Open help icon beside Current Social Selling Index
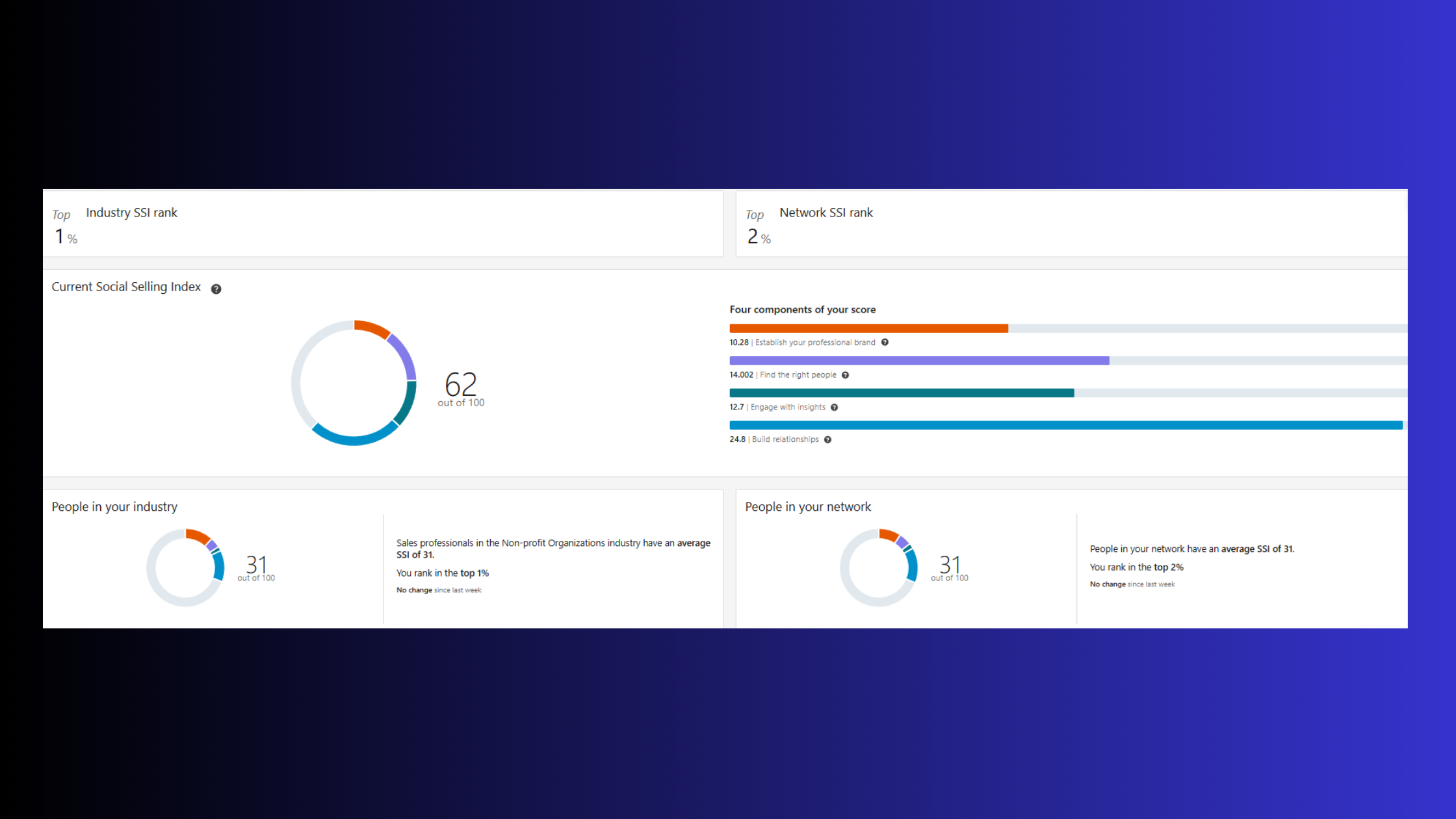The image size is (1456, 819). pos(216,289)
